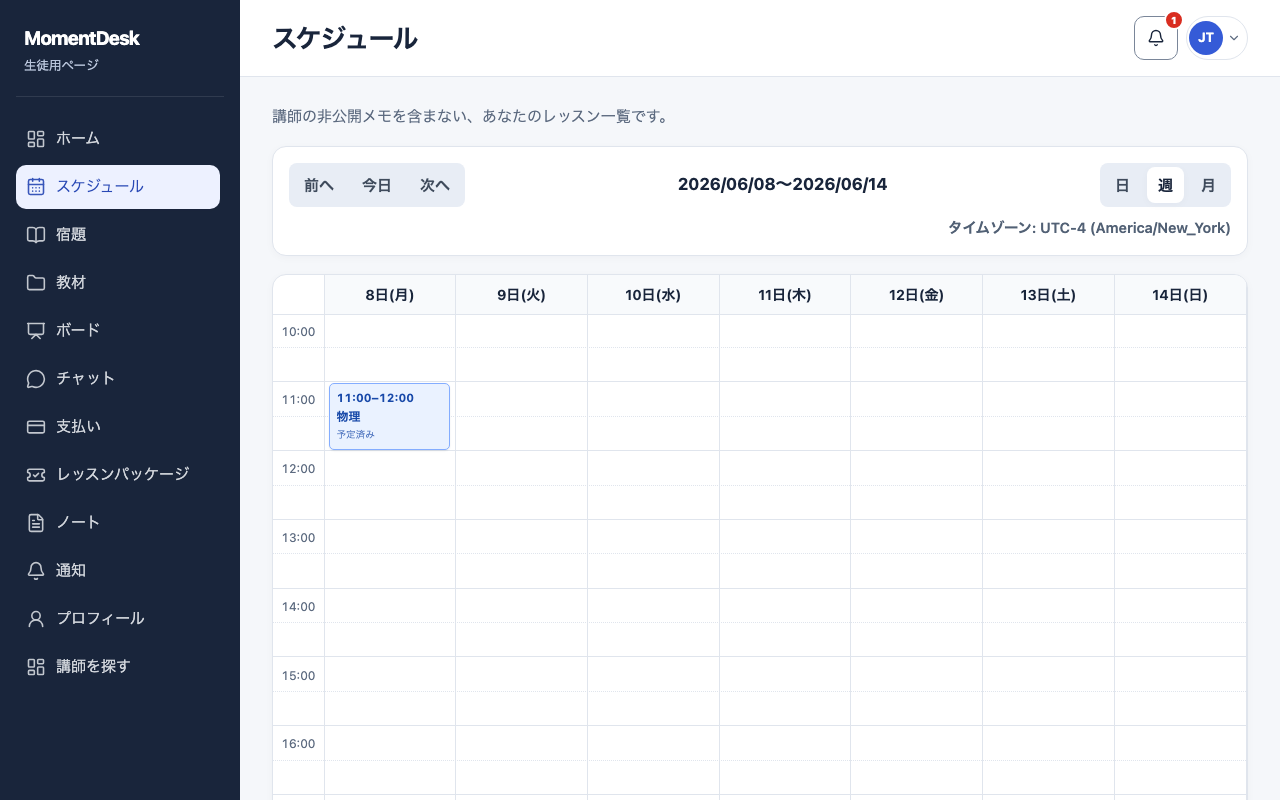Screen dimensions: 1280x800
Task: Click the 12日(金) column header
Action: click(x=916, y=295)
